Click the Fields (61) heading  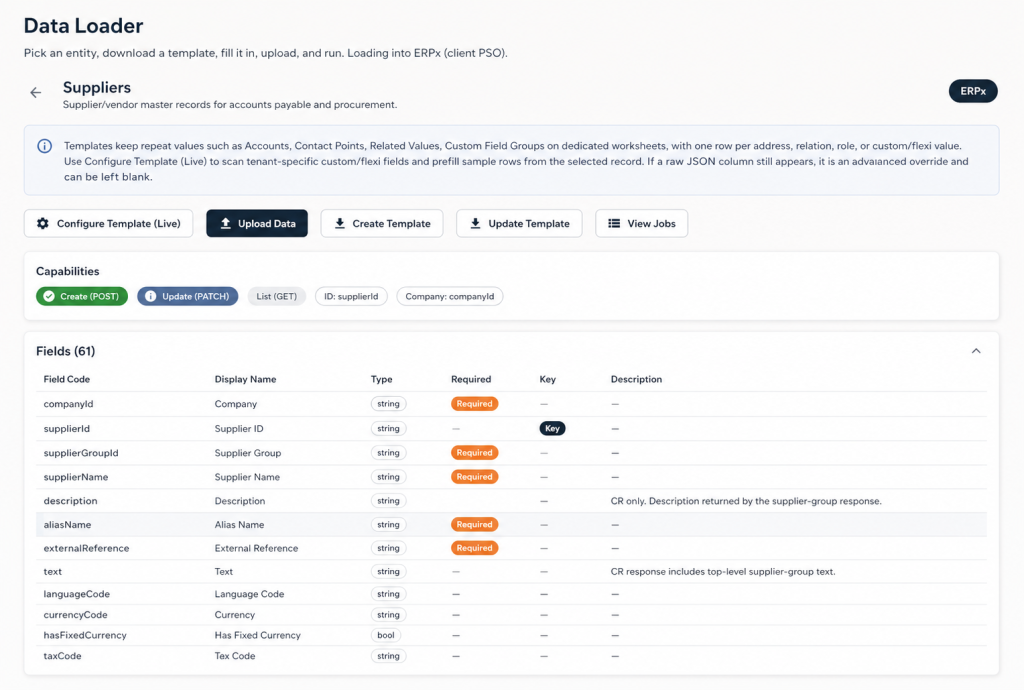[65, 351]
